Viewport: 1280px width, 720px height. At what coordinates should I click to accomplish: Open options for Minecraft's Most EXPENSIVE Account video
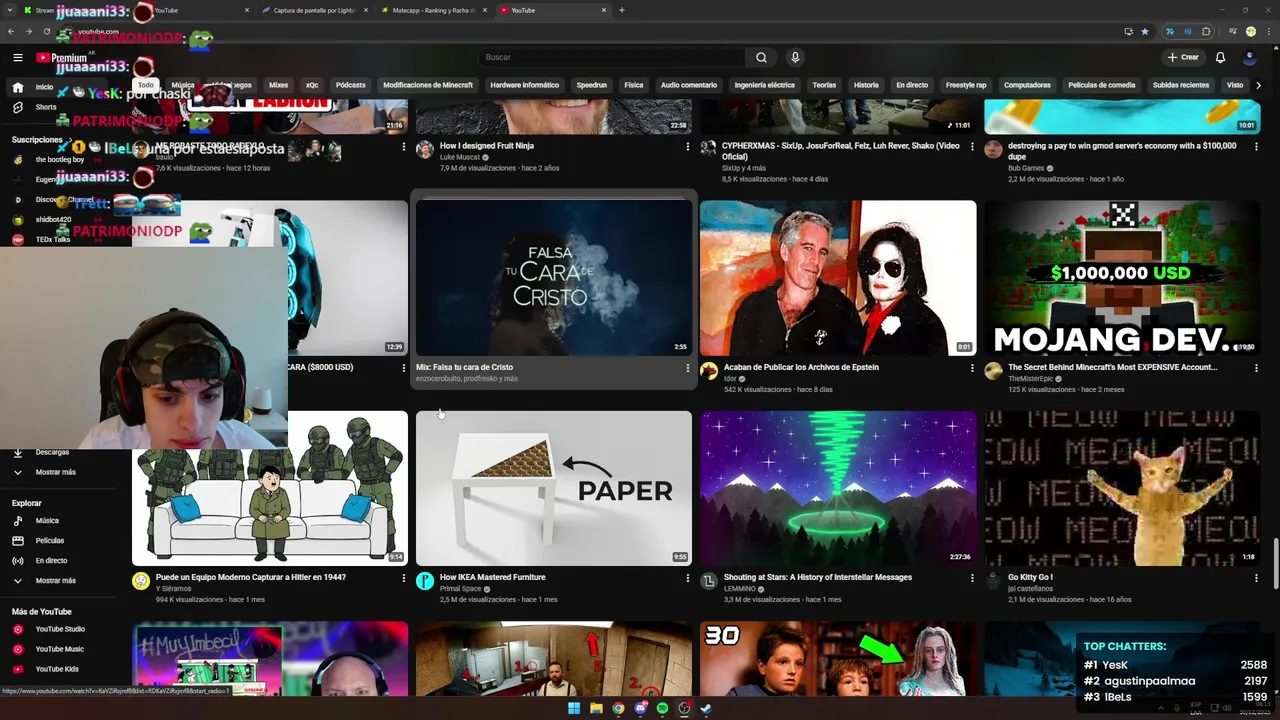point(1256,368)
